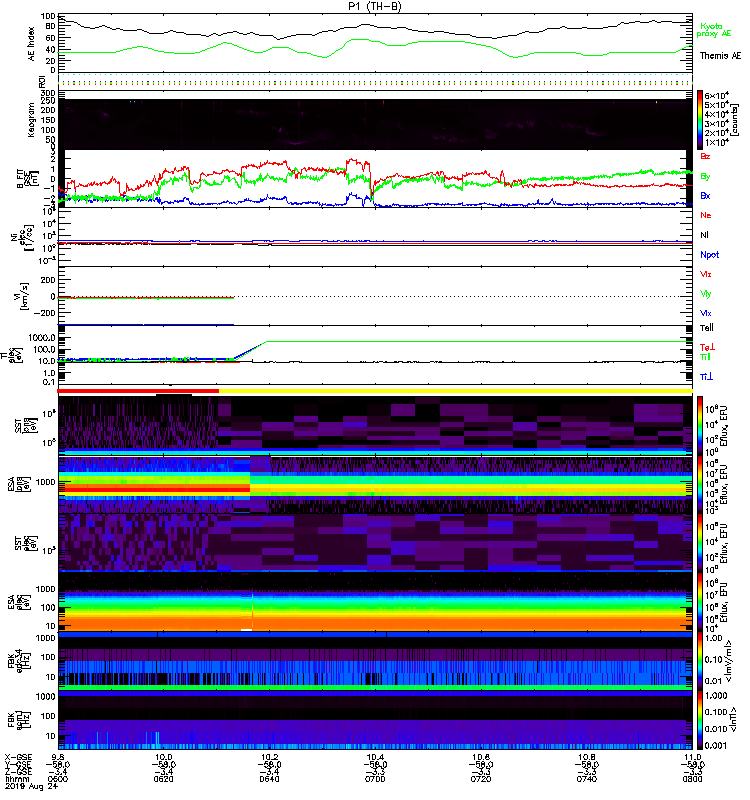Click the blue Ti⊥ legend label
The height and width of the screenshot is (800, 750).
pyautogui.click(x=706, y=377)
